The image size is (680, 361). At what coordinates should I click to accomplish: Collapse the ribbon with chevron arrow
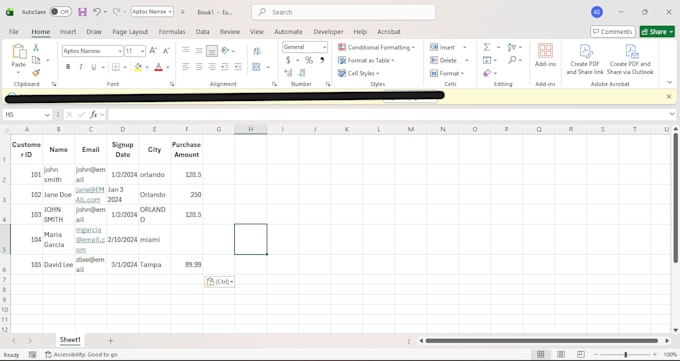[x=670, y=82]
